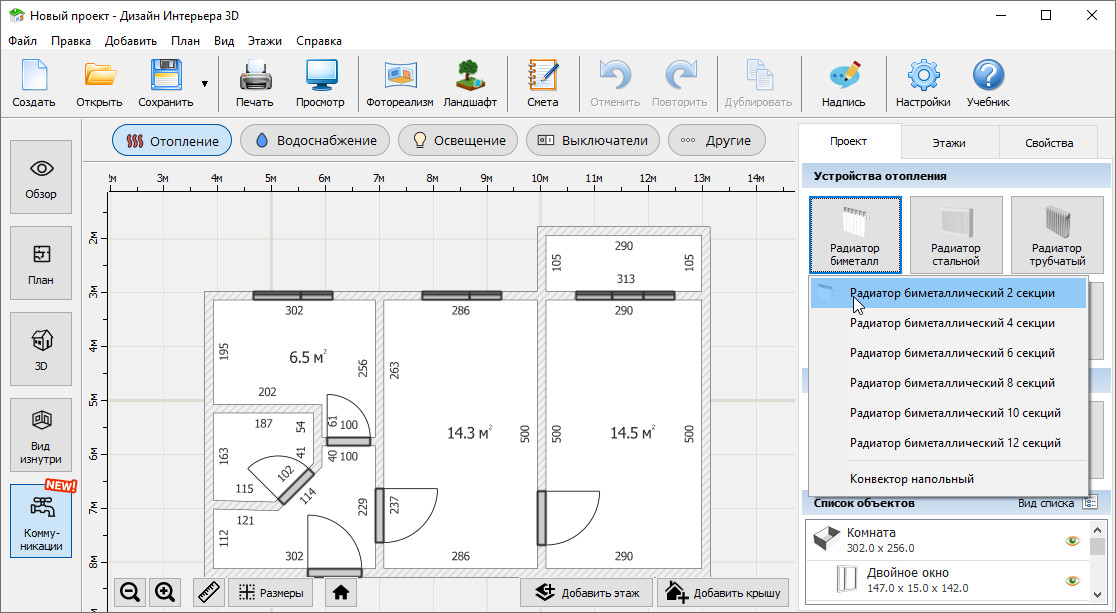Hide the Двойное окно object
Viewport: 1116px width, 613px height.
click(1073, 580)
